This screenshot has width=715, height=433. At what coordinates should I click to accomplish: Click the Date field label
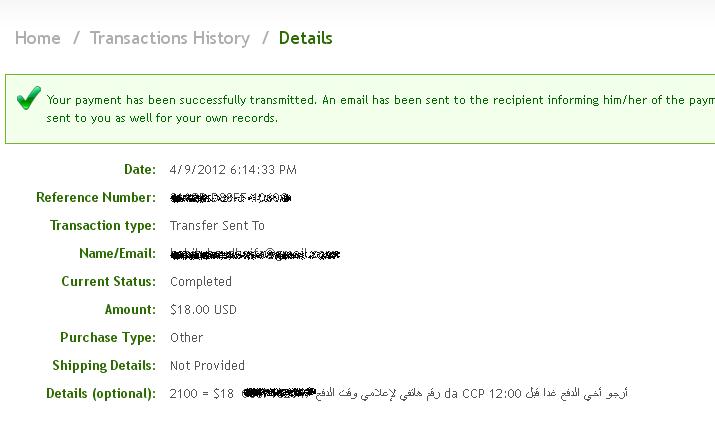point(140,170)
